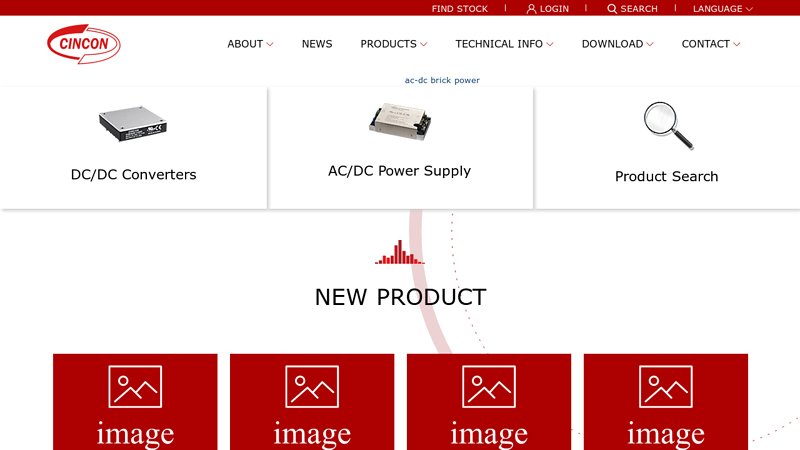The image size is (800, 450).
Task: Open the NEWS menu item
Action: (317, 44)
